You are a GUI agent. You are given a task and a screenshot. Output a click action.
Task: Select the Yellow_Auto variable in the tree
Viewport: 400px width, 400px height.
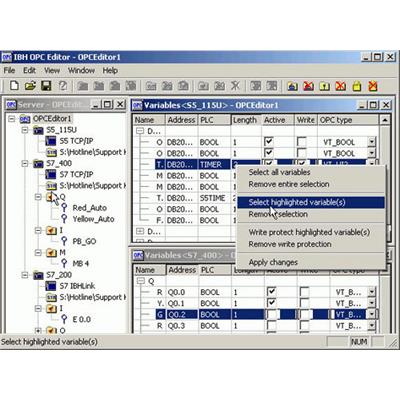(x=93, y=219)
